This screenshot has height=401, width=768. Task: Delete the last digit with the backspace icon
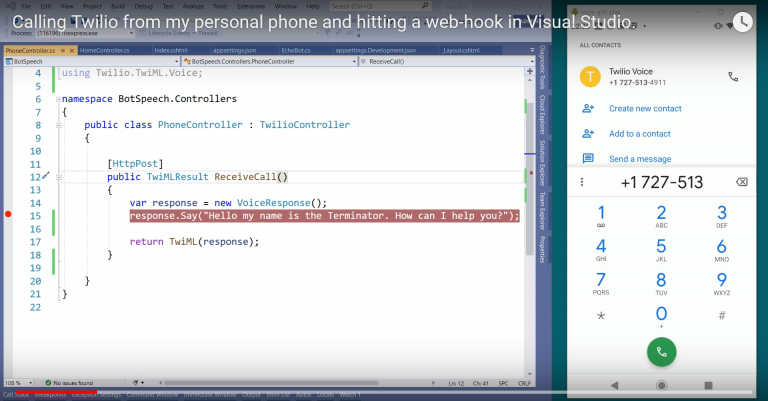pos(742,182)
